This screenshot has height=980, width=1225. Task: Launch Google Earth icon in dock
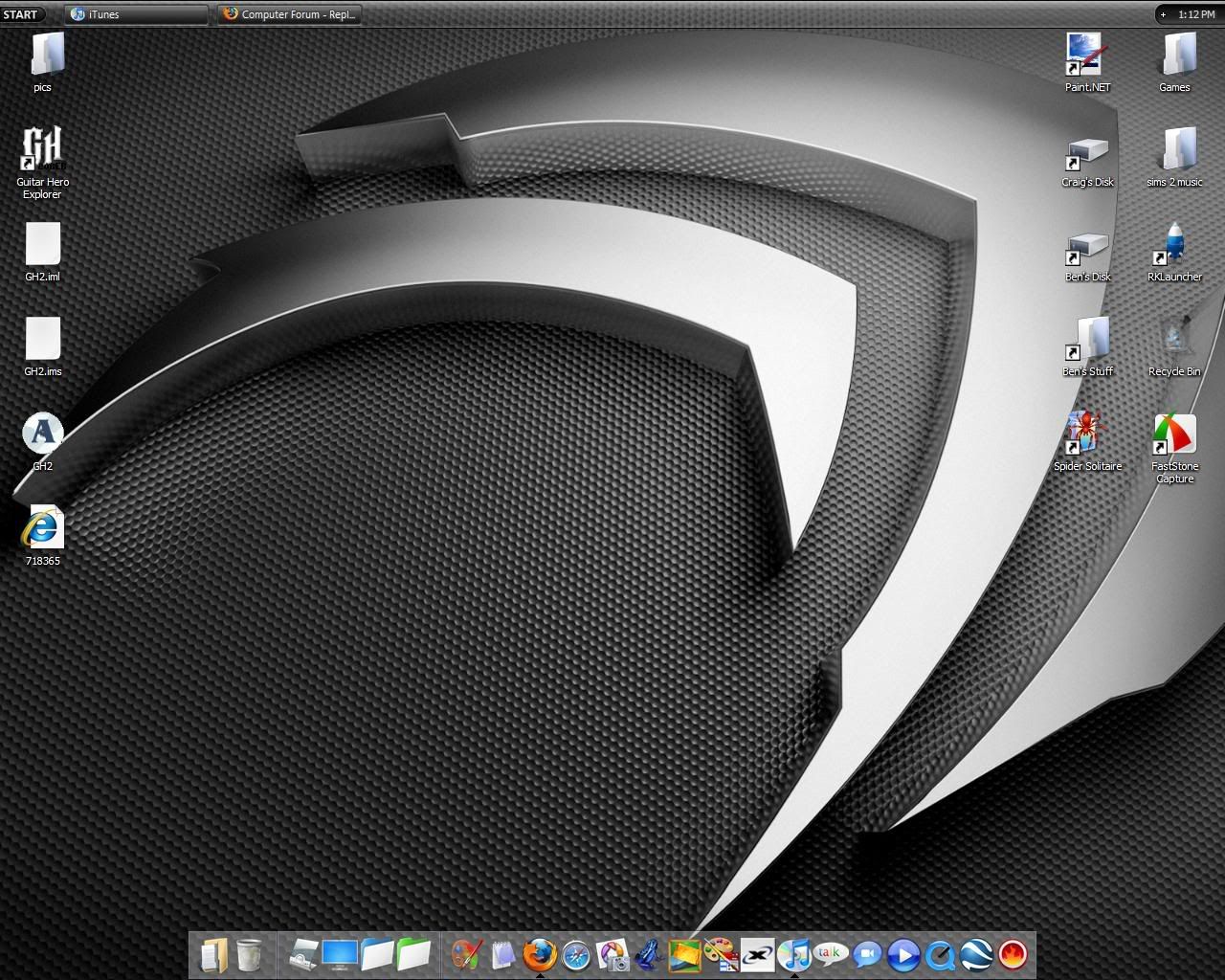point(976,955)
